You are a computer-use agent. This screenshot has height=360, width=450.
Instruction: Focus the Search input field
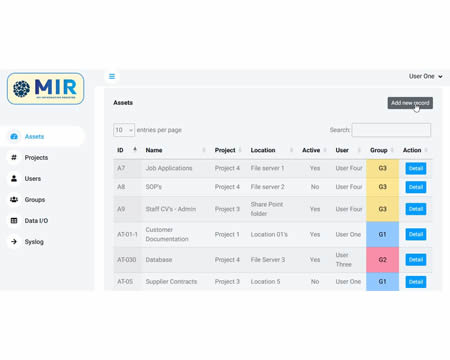click(x=391, y=130)
